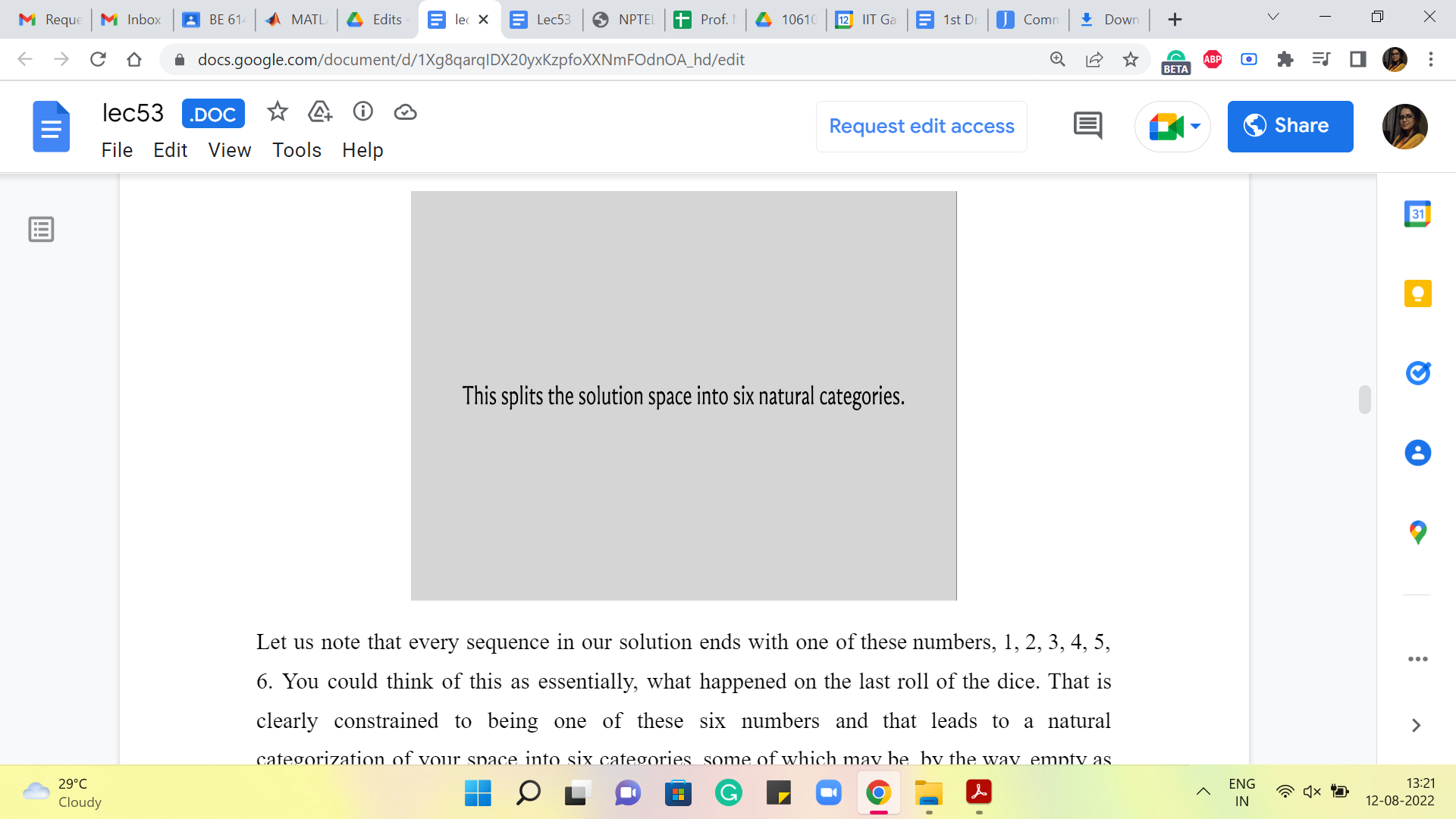Image resolution: width=1456 pixels, height=819 pixels.
Task: Click the blue Share button
Action: coord(1290,126)
